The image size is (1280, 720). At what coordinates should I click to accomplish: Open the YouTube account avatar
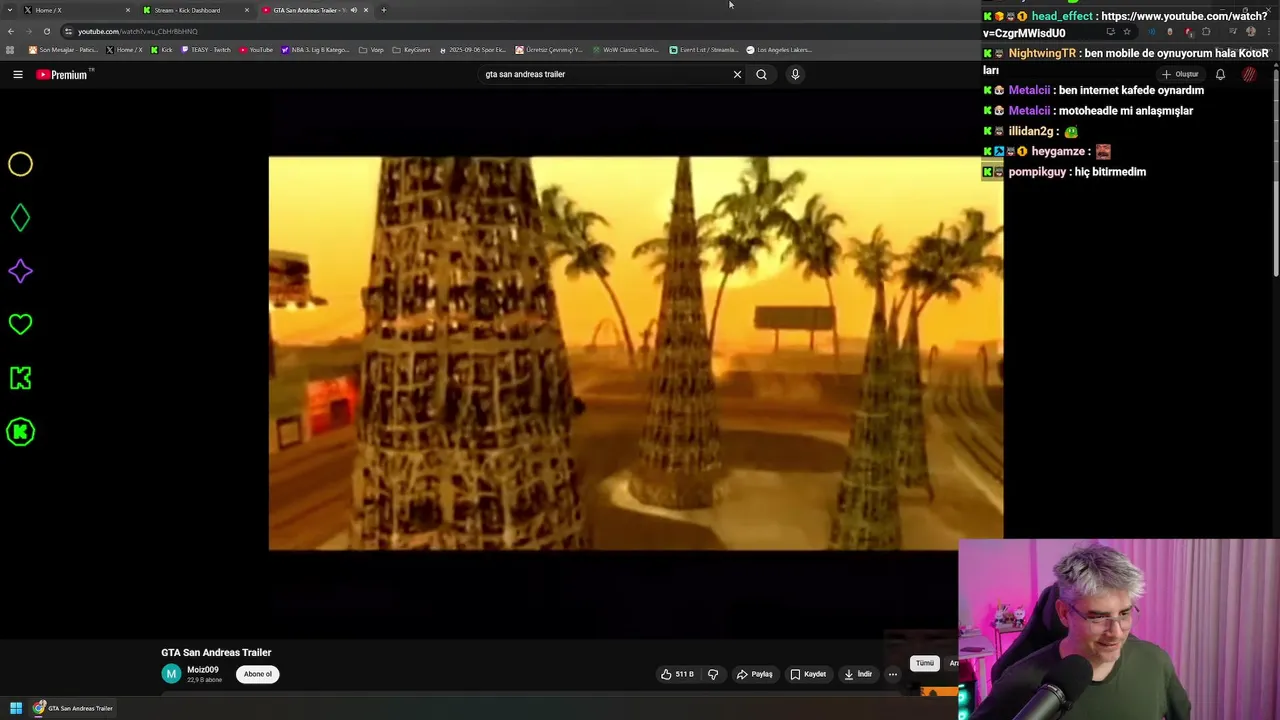pos(1249,74)
